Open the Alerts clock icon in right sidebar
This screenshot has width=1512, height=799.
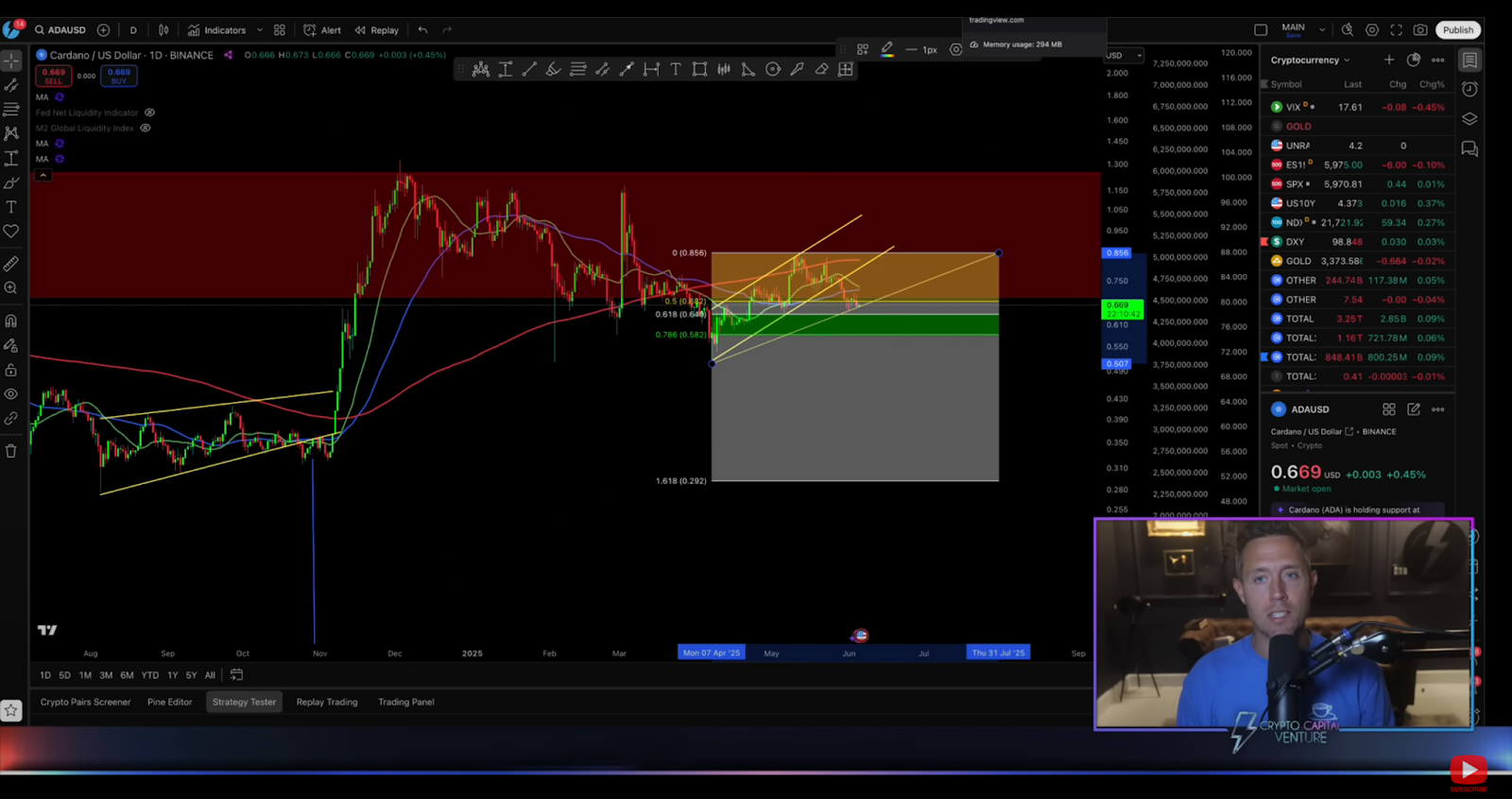point(1469,89)
